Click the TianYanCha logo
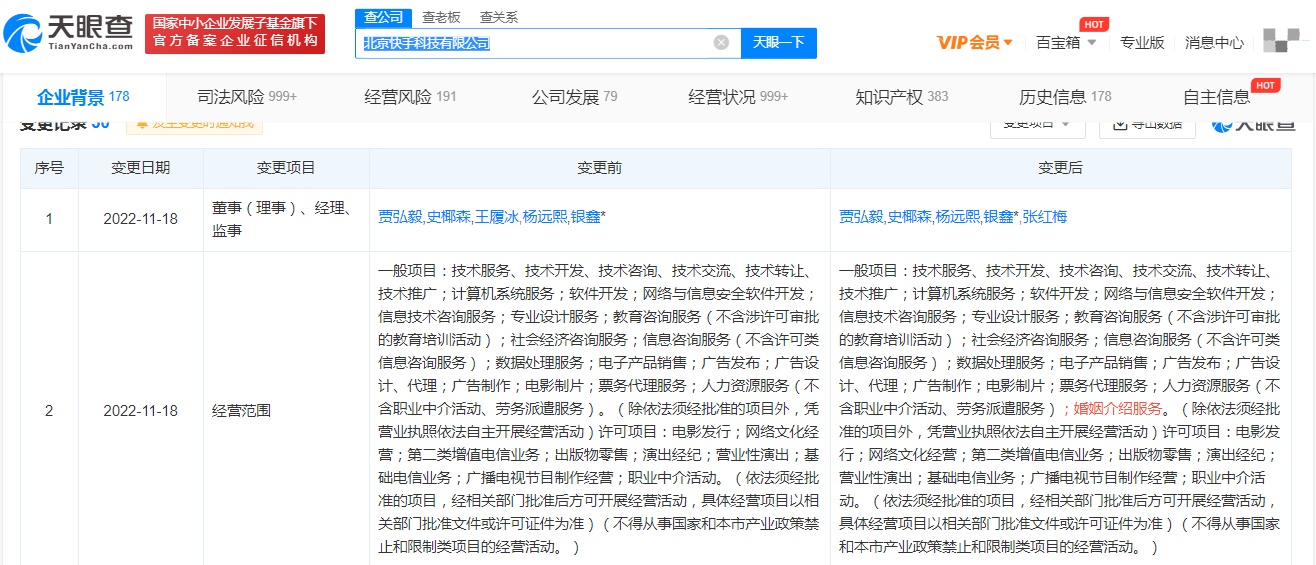The image size is (1316, 565). [x=68, y=34]
